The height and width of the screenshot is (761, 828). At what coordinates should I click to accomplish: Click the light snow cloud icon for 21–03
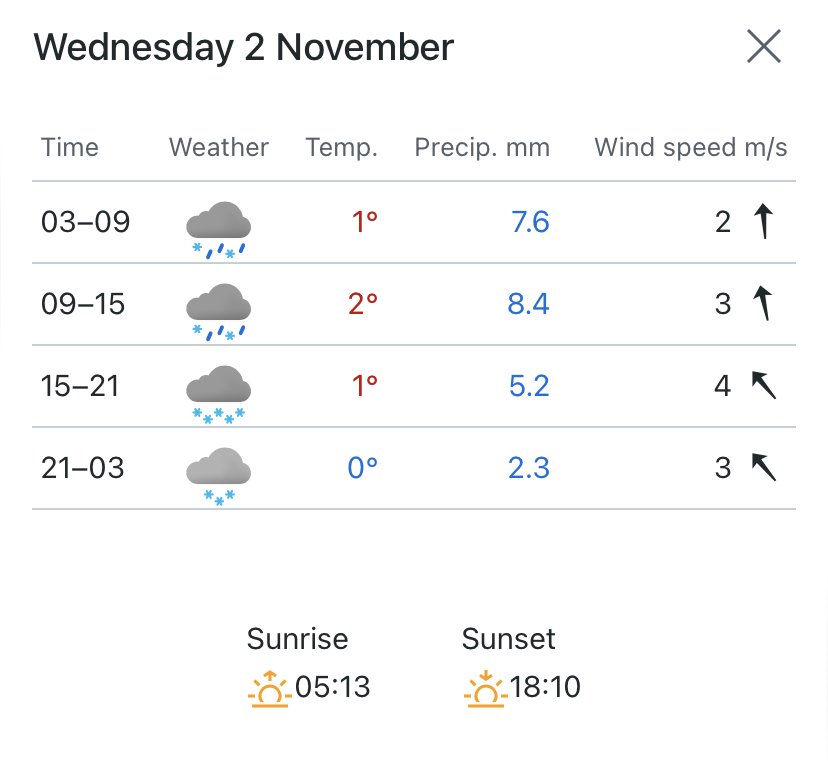click(x=219, y=476)
